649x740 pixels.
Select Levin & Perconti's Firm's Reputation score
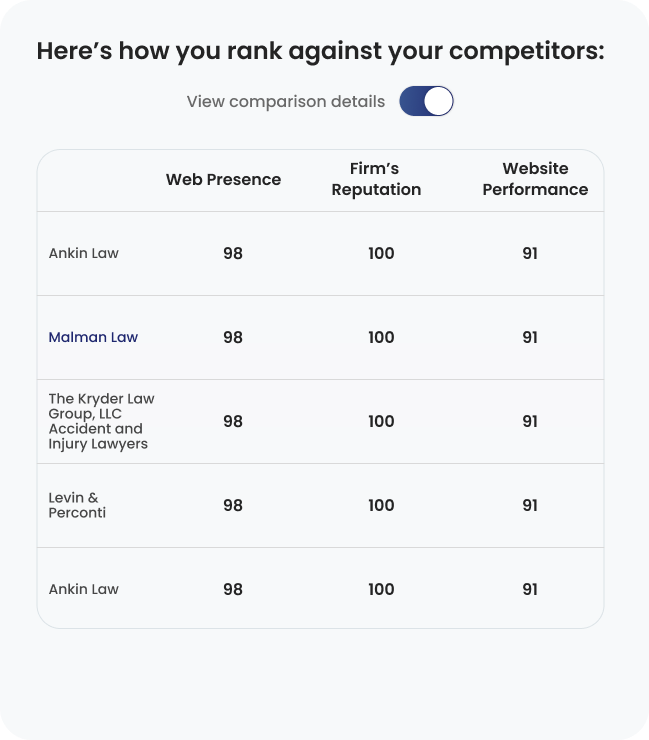[381, 505]
